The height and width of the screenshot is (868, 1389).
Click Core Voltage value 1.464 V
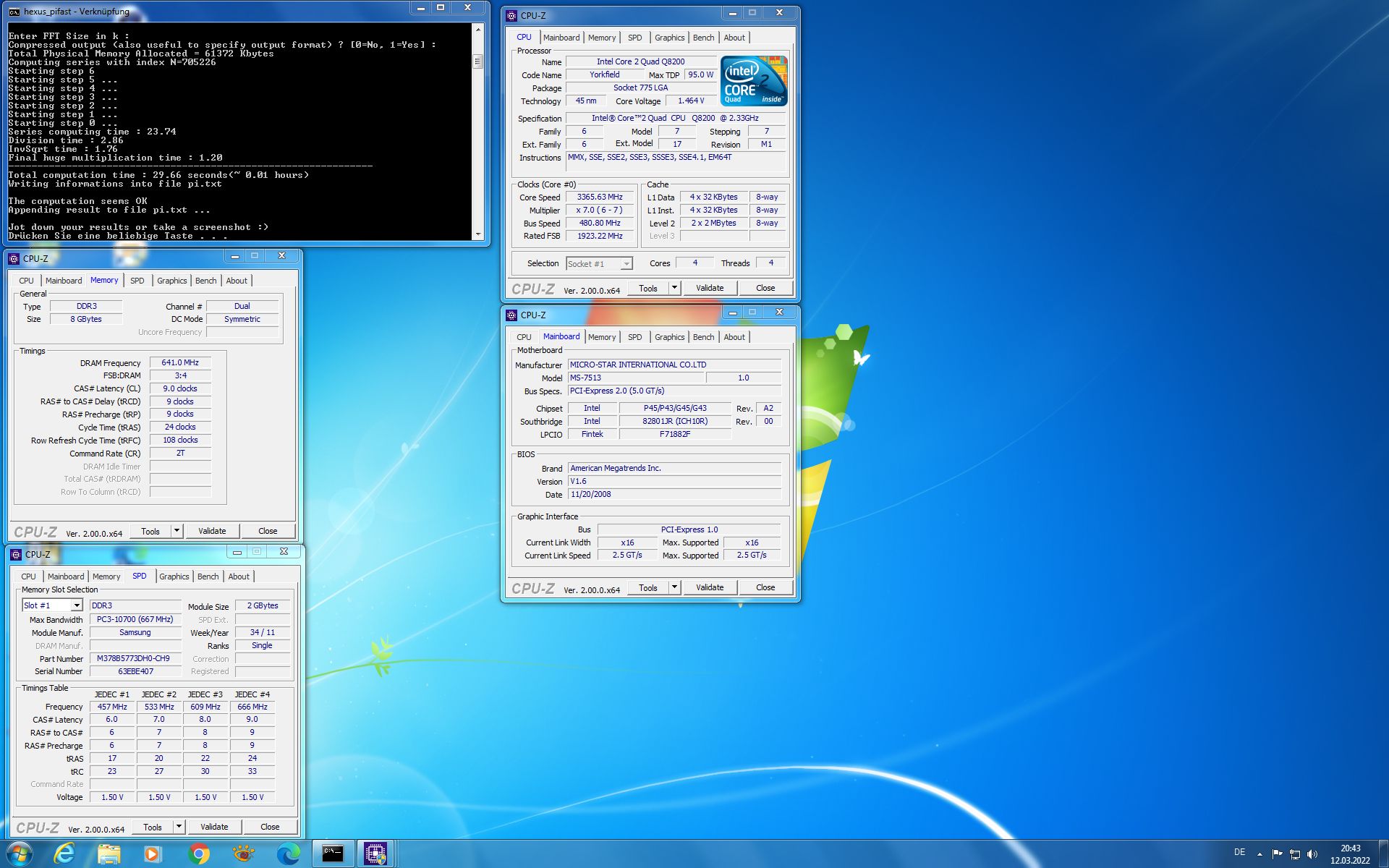(691, 101)
